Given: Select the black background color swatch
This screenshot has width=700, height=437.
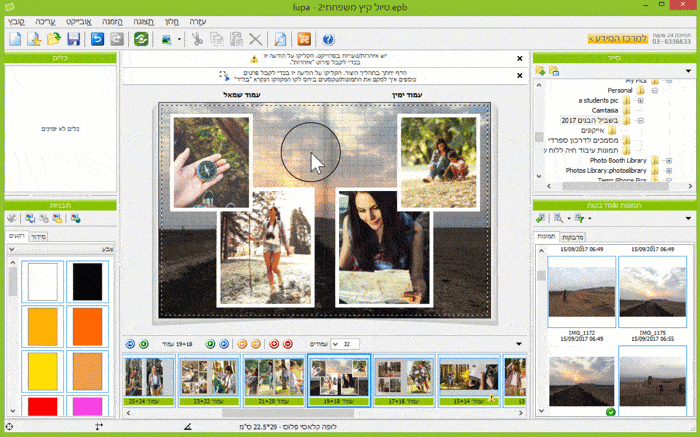Looking at the screenshot, I should pyautogui.click(x=88, y=282).
